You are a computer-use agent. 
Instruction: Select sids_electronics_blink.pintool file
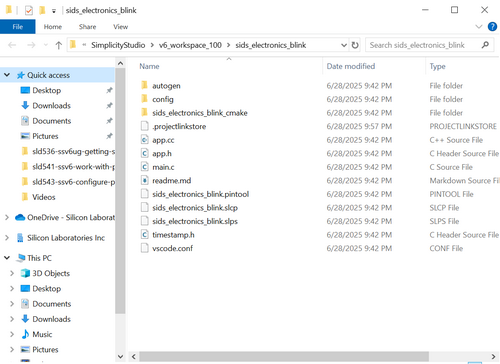click(x=200, y=194)
